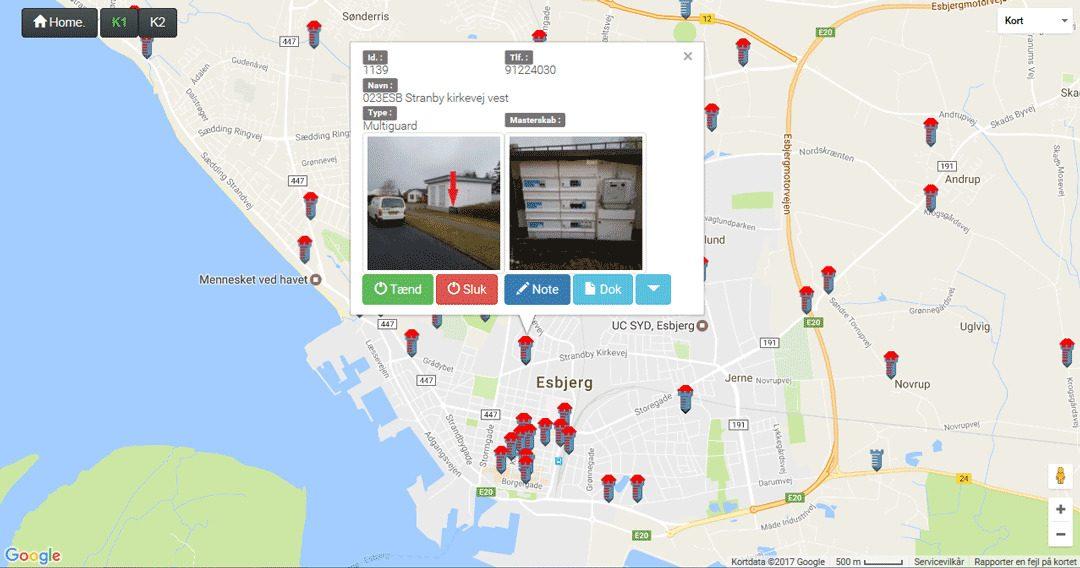Switch to the K2 tab
This screenshot has width=1080, height=568.
pyautogui.click(x=158, y=22)
